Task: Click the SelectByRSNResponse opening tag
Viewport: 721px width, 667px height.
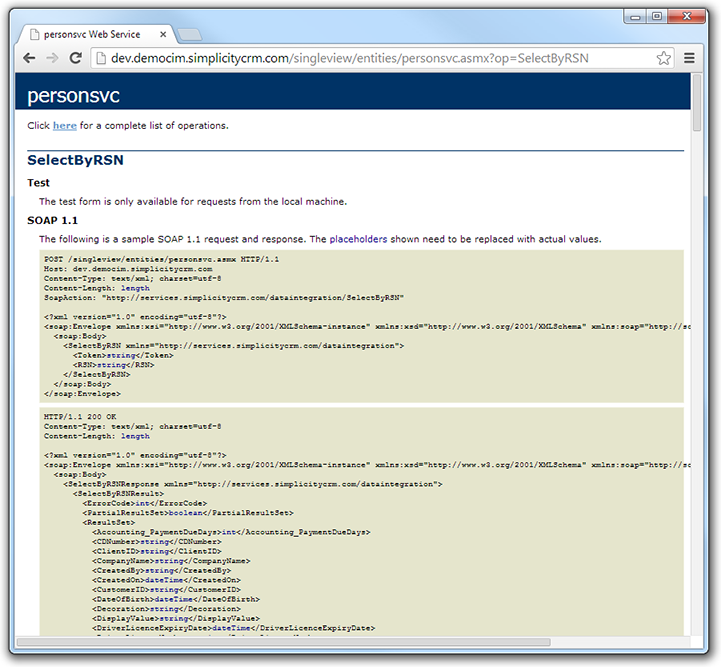Action: pos(253,484)
